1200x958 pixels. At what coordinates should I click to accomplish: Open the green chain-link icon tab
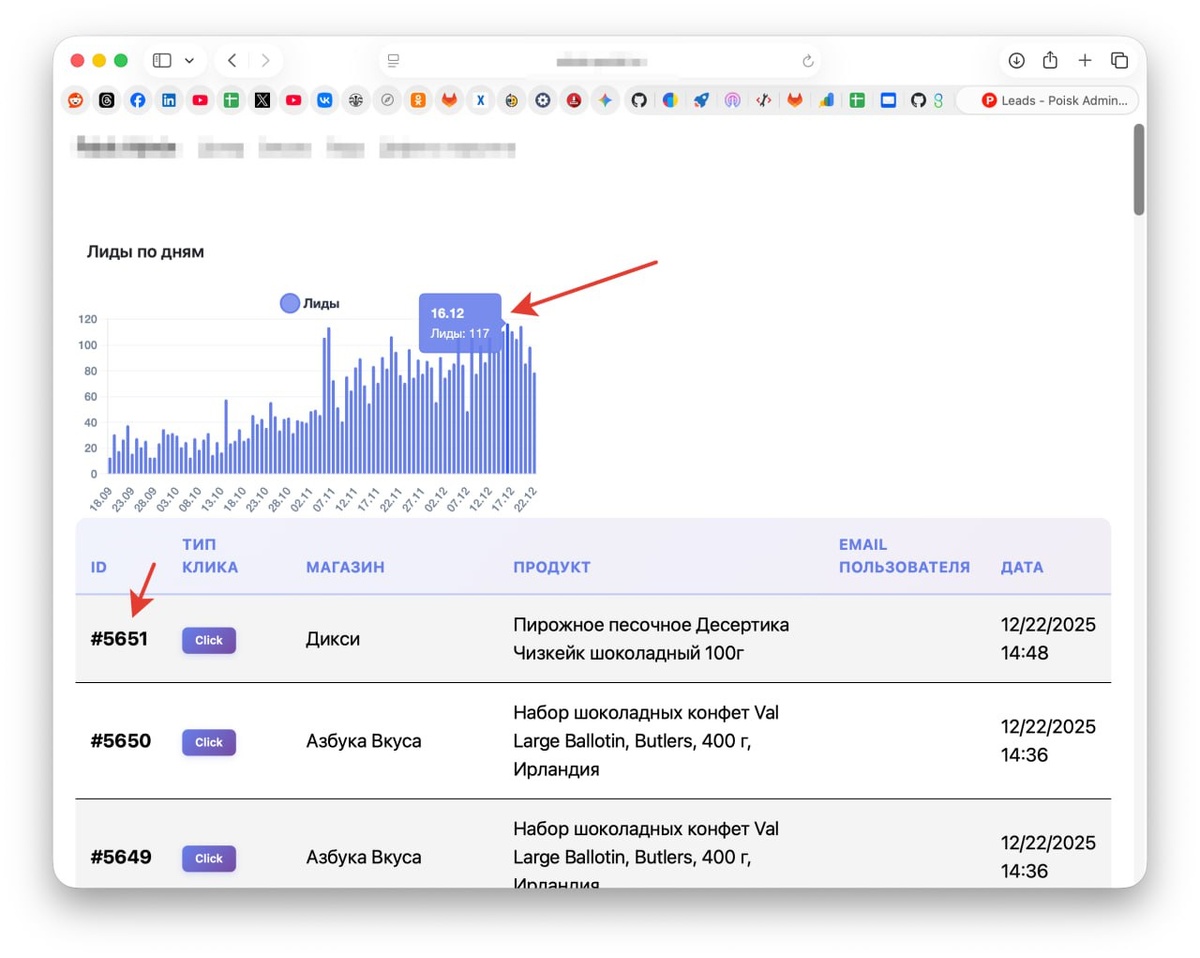tap(938, 100)
